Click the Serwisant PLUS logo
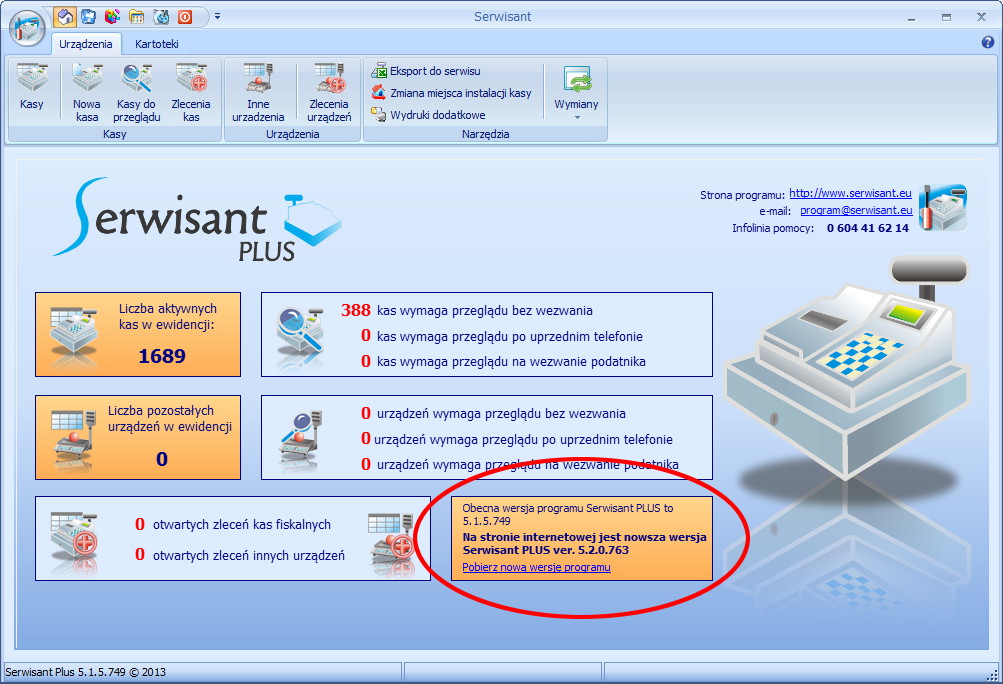The width and height of the screenshot is (1003, 684). tap(197, 219)
